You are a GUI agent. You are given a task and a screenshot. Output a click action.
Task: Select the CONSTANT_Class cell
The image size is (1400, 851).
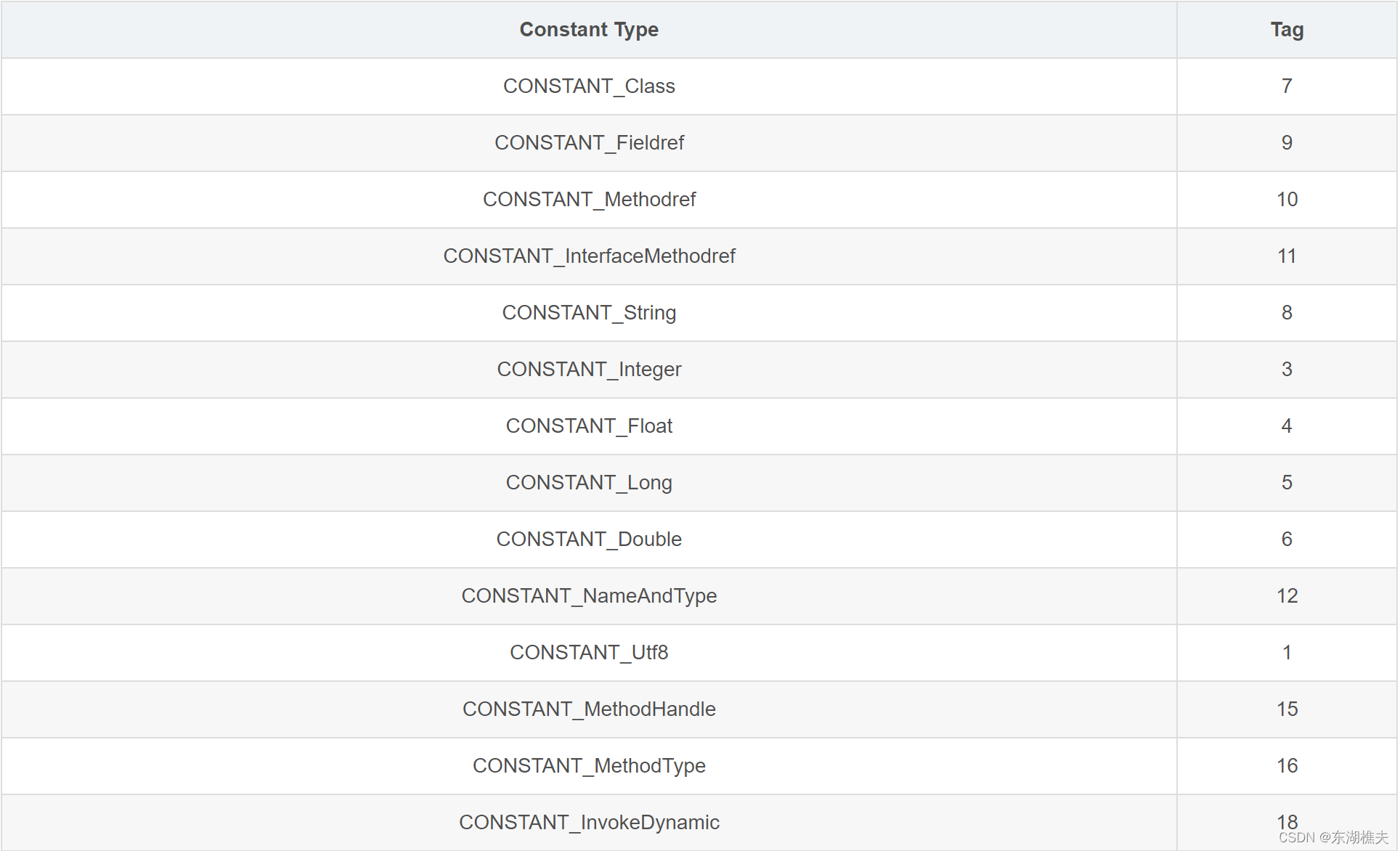coord(589,86)
